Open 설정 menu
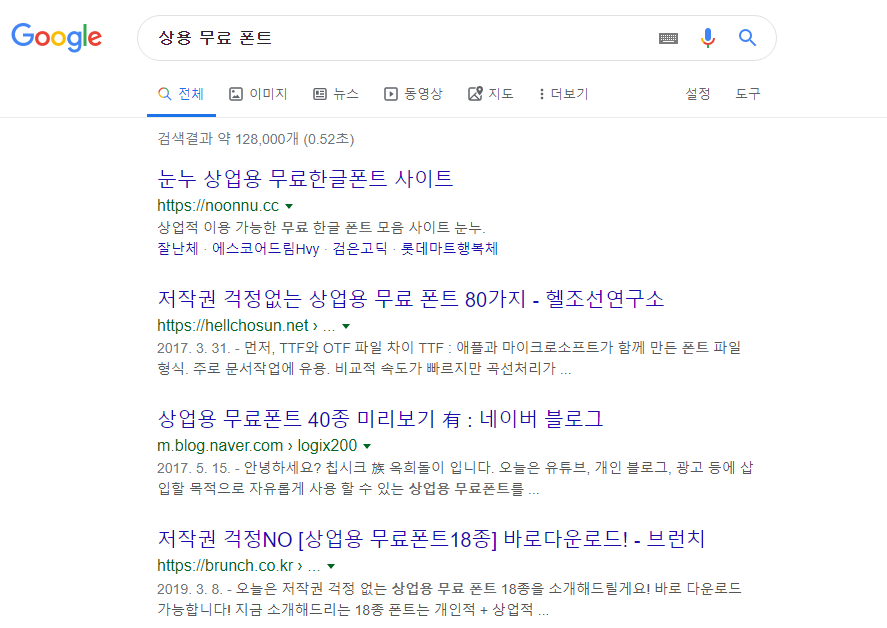The image size is (887, 628). point(697,94)
